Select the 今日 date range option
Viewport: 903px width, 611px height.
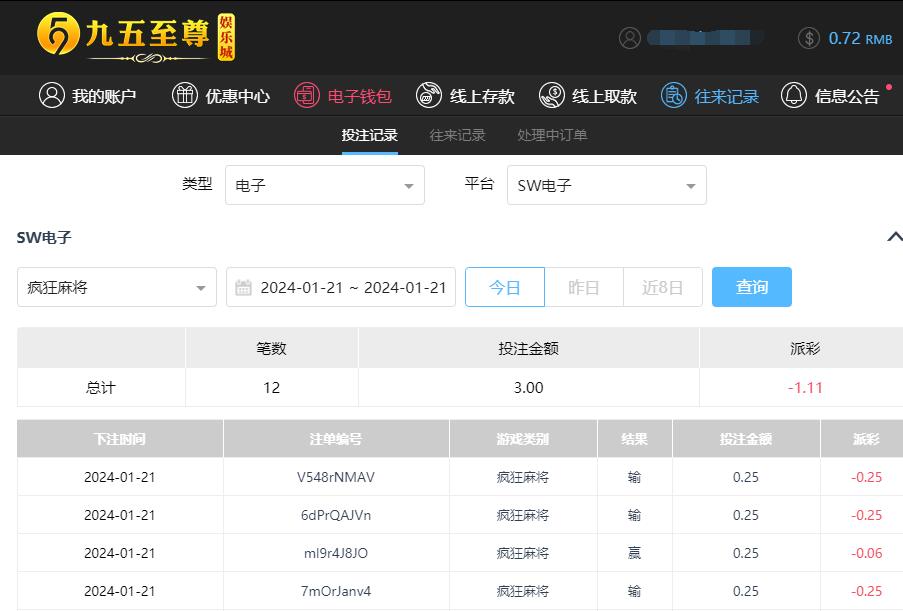(x=505, y=287)
